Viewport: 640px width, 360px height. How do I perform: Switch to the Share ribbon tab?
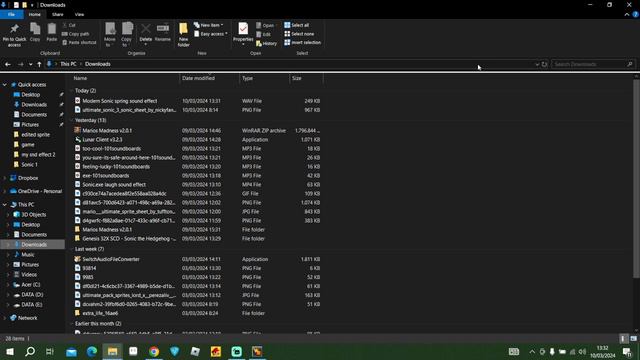coord(58,14)
